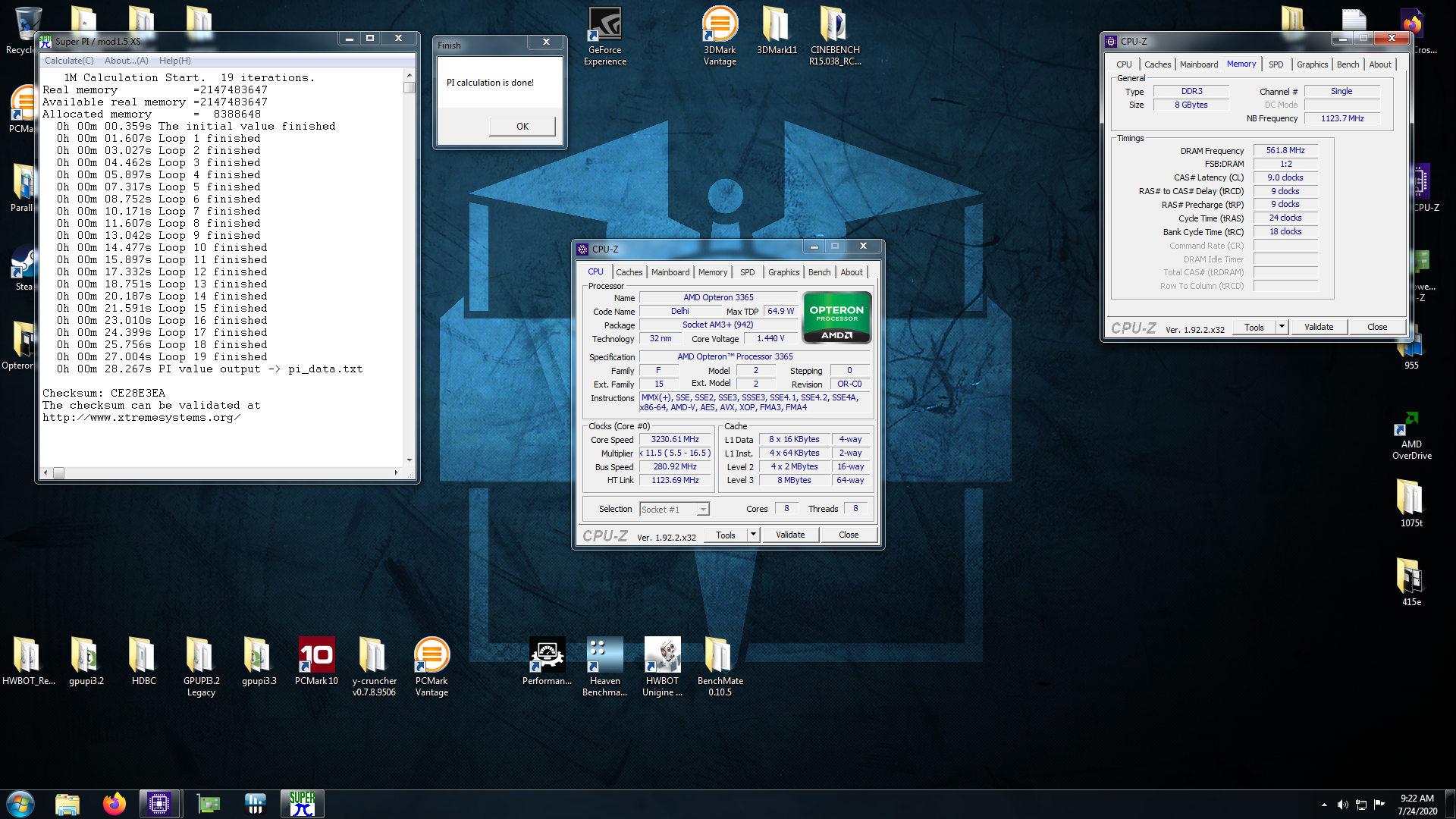
Task: Open the HWBOT_Re... folder icon
Action: coord(28,661)
